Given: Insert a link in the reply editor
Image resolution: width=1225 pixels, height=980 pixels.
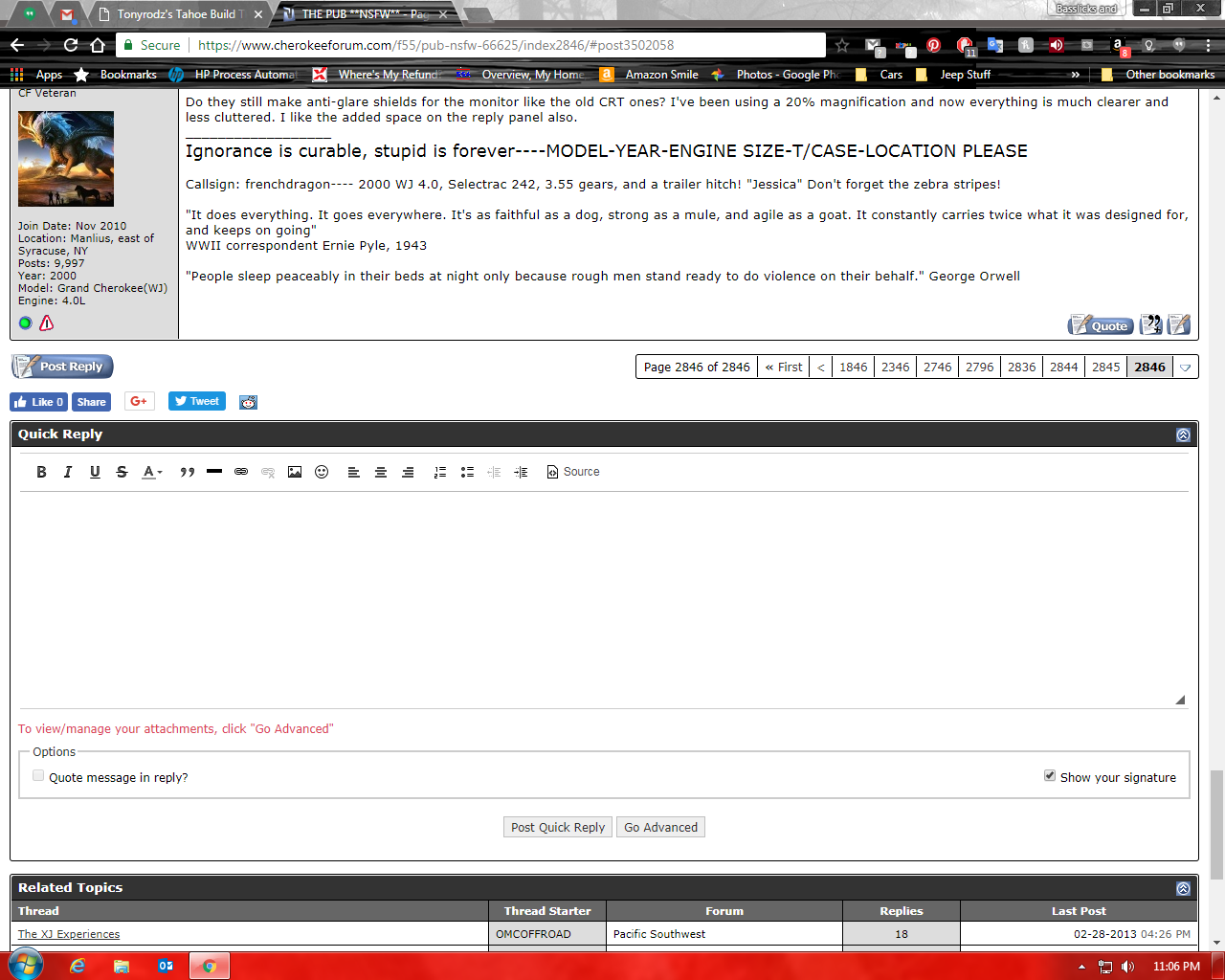Looking at the screenshot, I should (241, 472).
